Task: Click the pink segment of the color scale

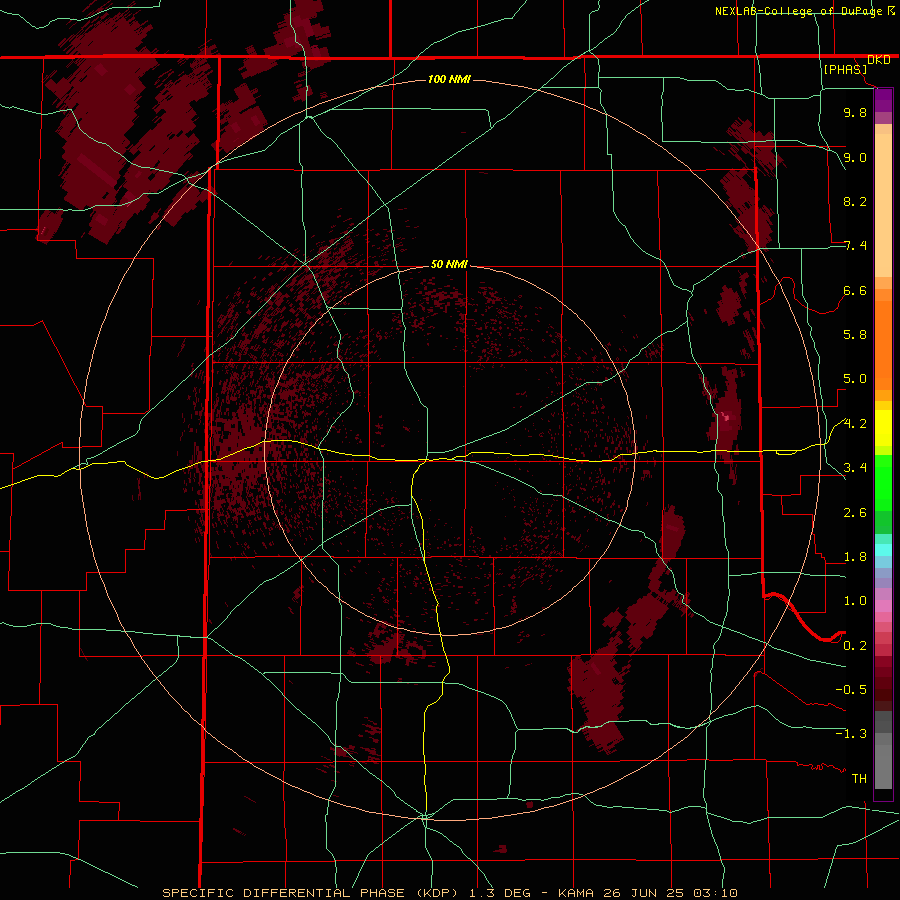Action: click(883, 606)
